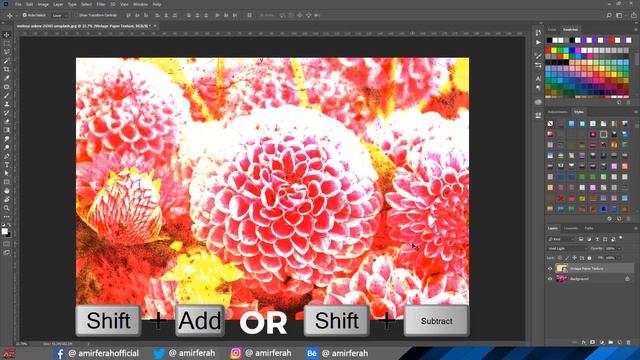Viewport: 640px width, 360px height.
Task: Select the Hand tool
Action: (x=7, y=191)
